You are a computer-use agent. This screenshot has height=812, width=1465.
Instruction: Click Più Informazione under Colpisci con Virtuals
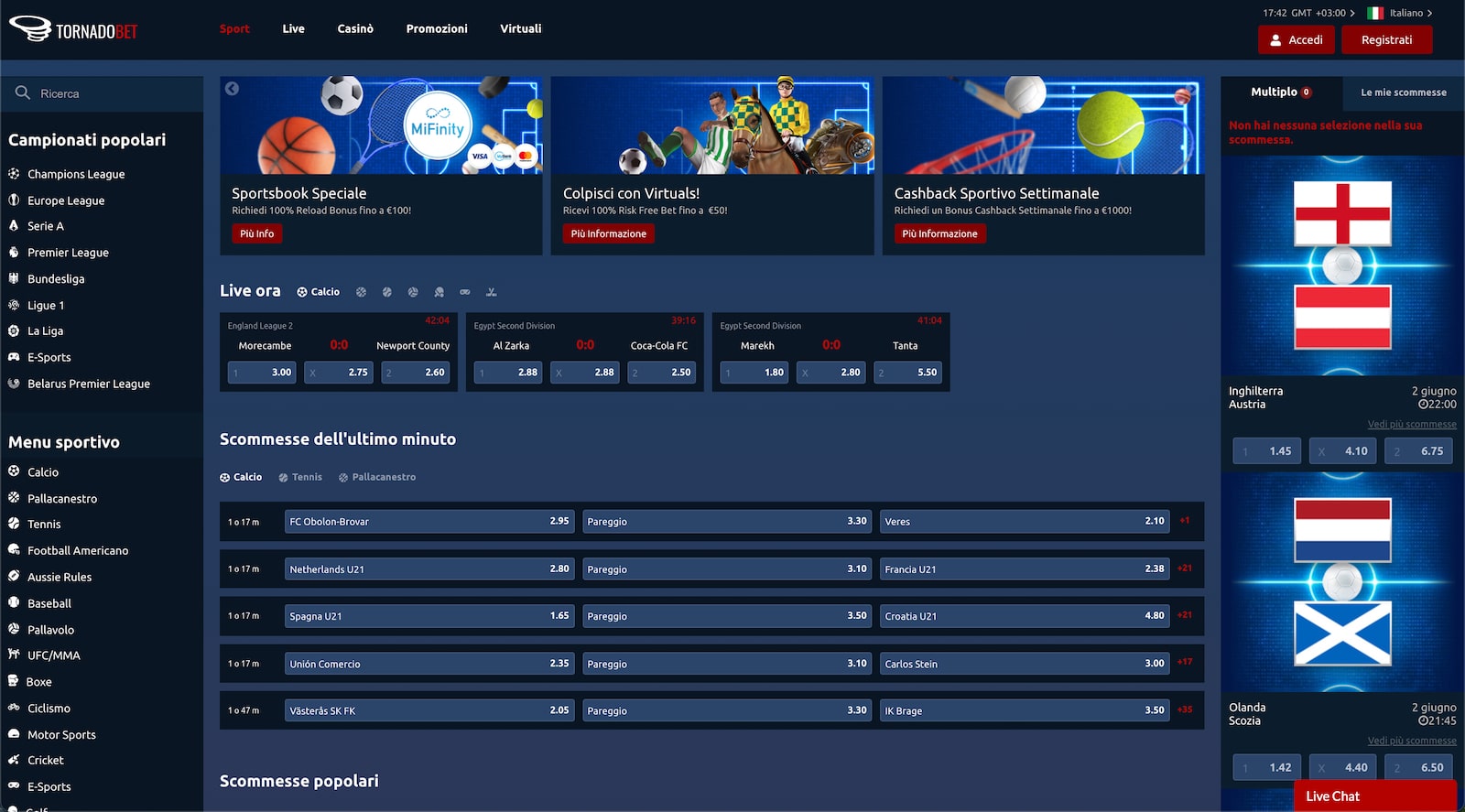pos(608,233)
